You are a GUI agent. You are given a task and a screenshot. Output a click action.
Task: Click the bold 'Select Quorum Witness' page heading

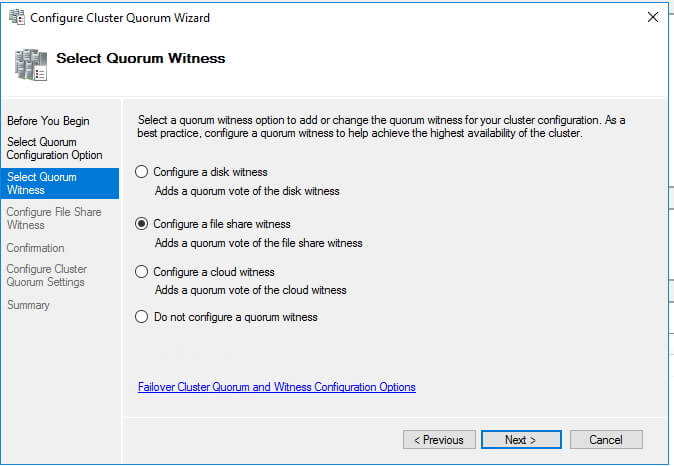point(140,58)
